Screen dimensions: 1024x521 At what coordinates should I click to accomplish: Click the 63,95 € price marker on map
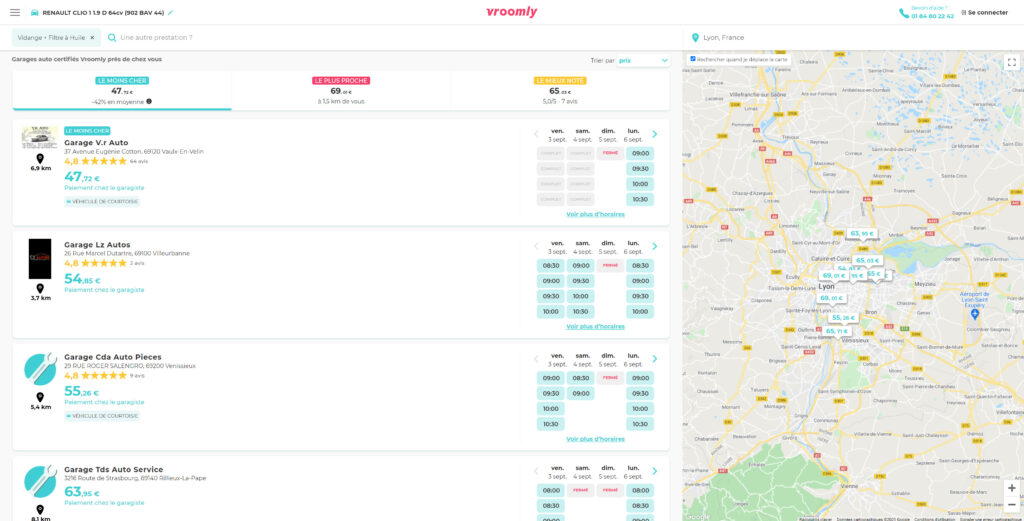pos(861,233)
